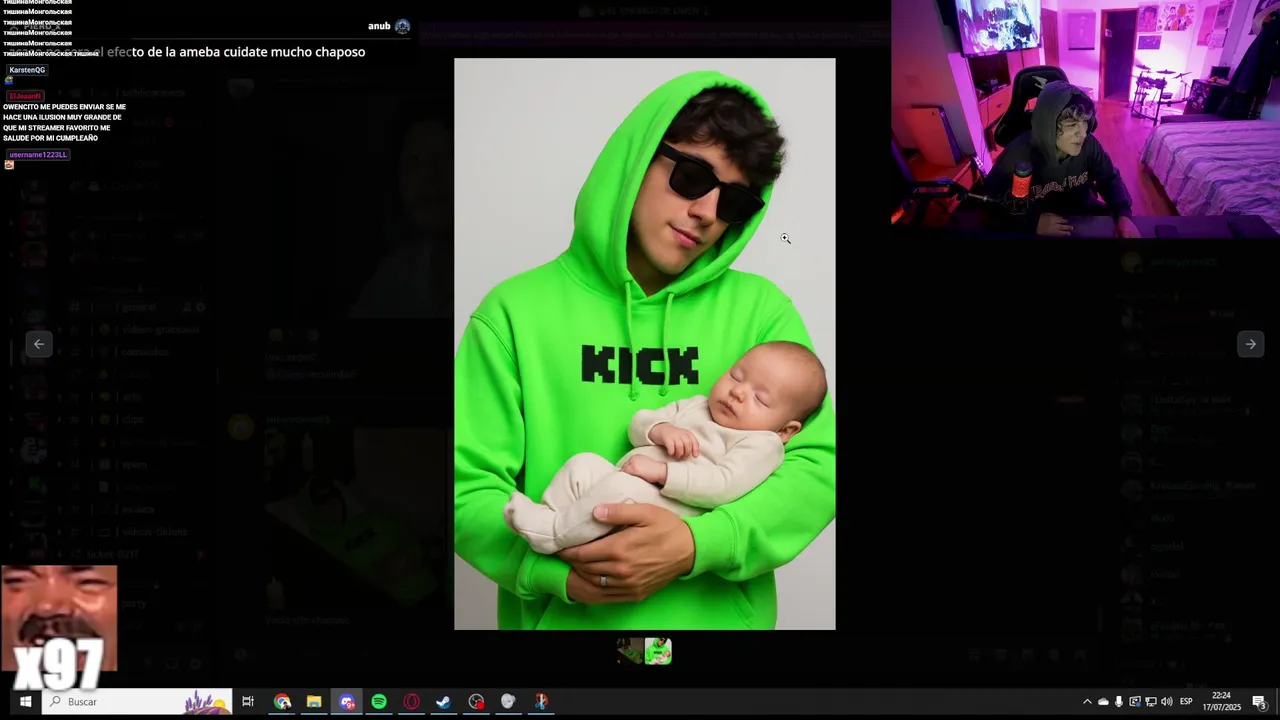Click the enlarged green Kick hoodie image
This screenshot has height=720, width=1280.
click(x=645, y=344)
